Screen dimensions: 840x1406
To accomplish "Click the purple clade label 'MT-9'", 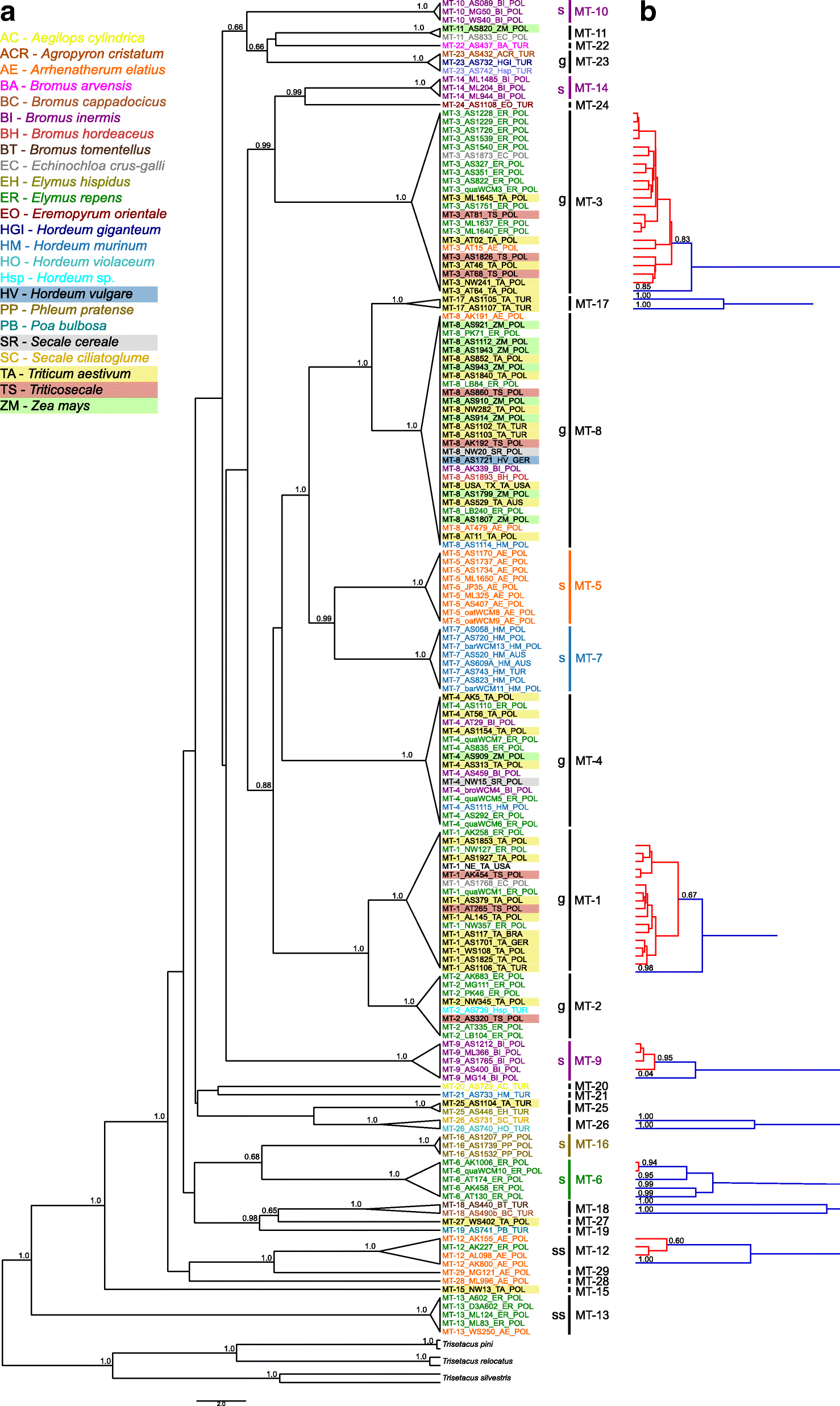I will [588, 1061].
